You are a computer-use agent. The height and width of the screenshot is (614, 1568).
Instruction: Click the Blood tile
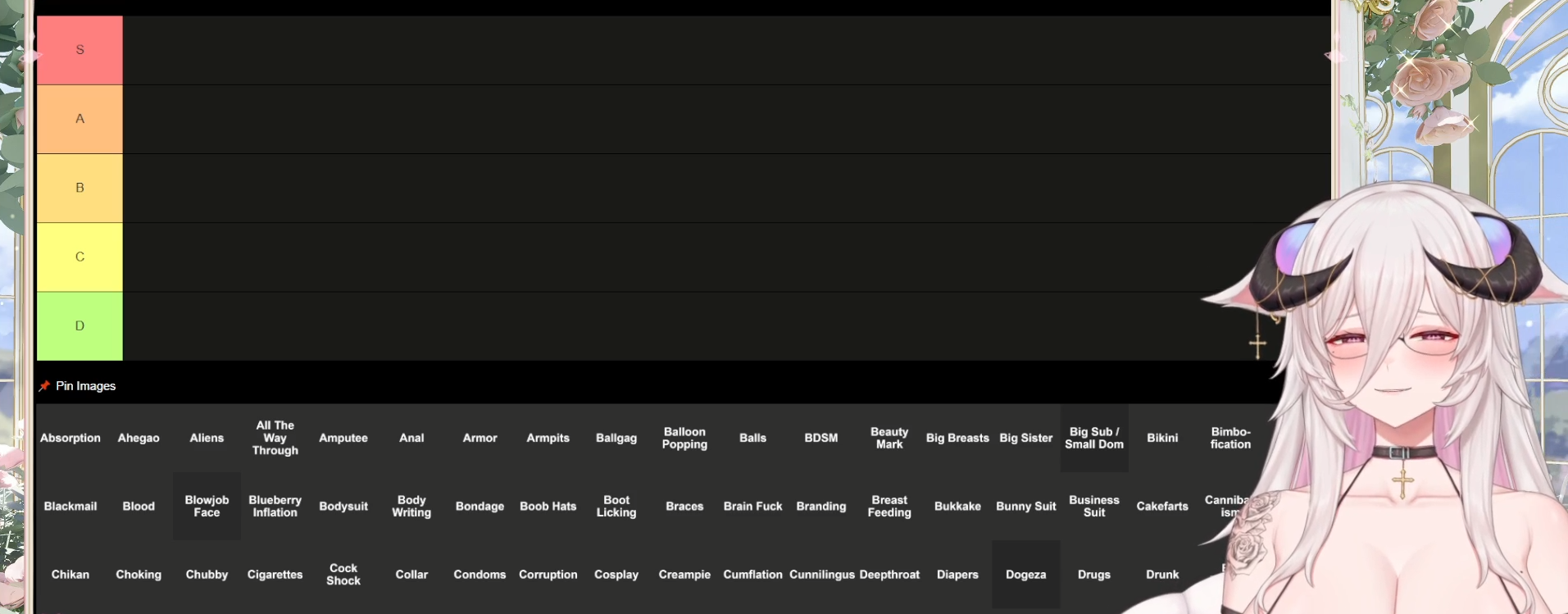139,506
